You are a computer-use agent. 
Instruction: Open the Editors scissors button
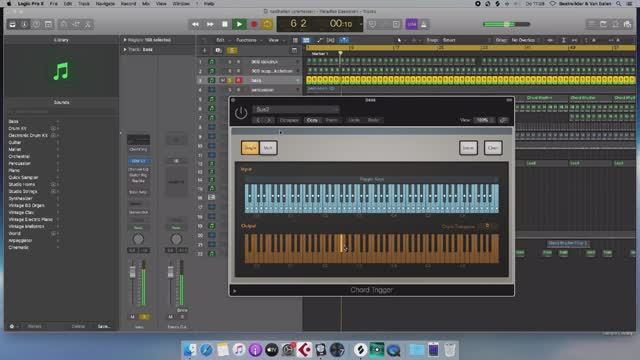[x=88, y=24]
